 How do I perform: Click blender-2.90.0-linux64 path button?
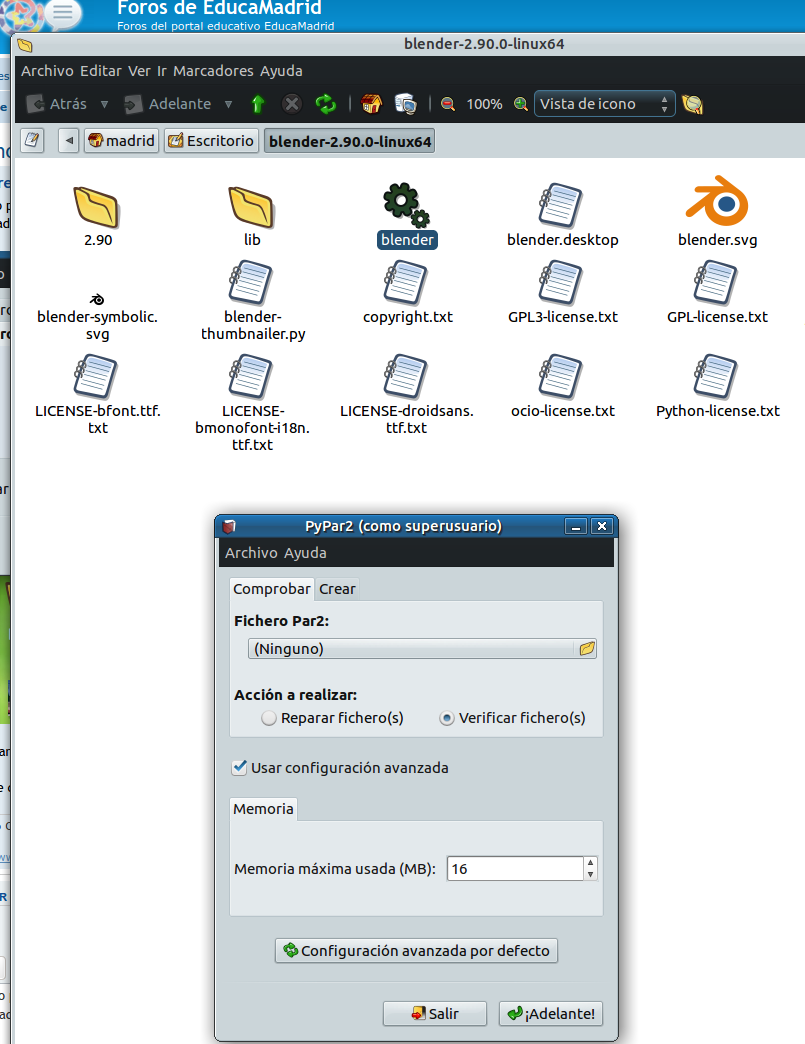[x=350, y=141]
